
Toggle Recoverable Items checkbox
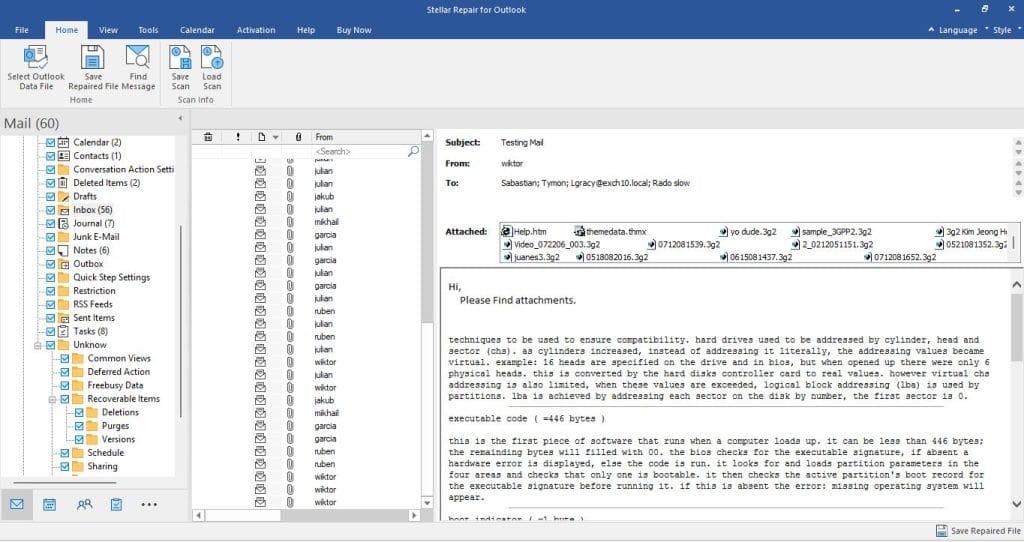[x=65, y=399]
